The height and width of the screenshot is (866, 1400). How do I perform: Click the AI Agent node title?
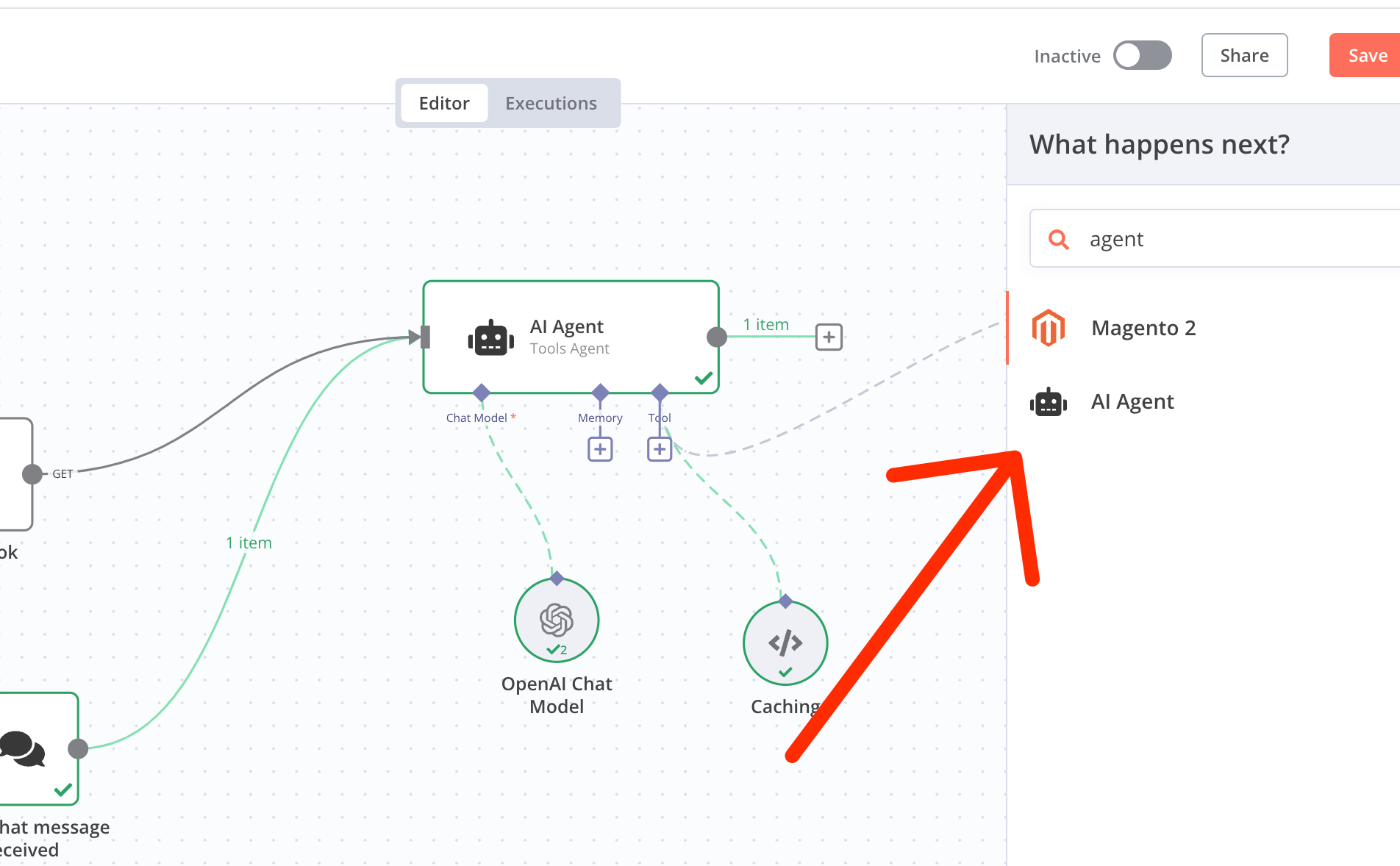tap(567, 326)
